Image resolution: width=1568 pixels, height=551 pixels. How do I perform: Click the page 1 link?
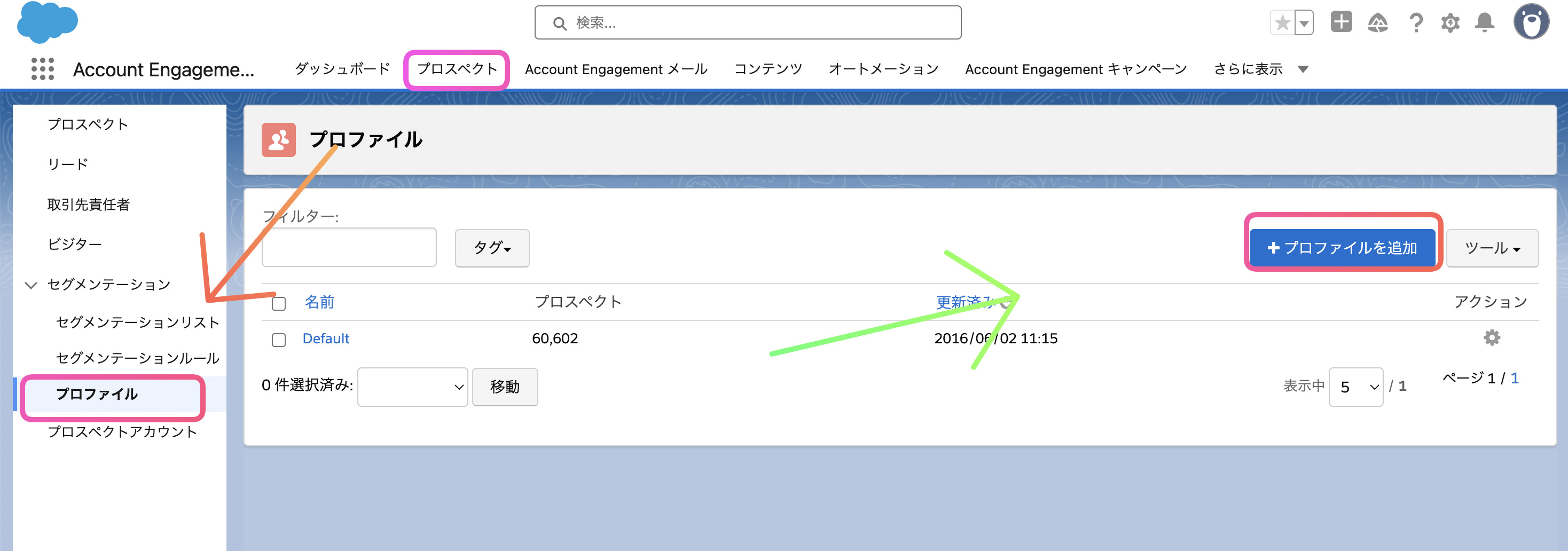[1515, 378]
